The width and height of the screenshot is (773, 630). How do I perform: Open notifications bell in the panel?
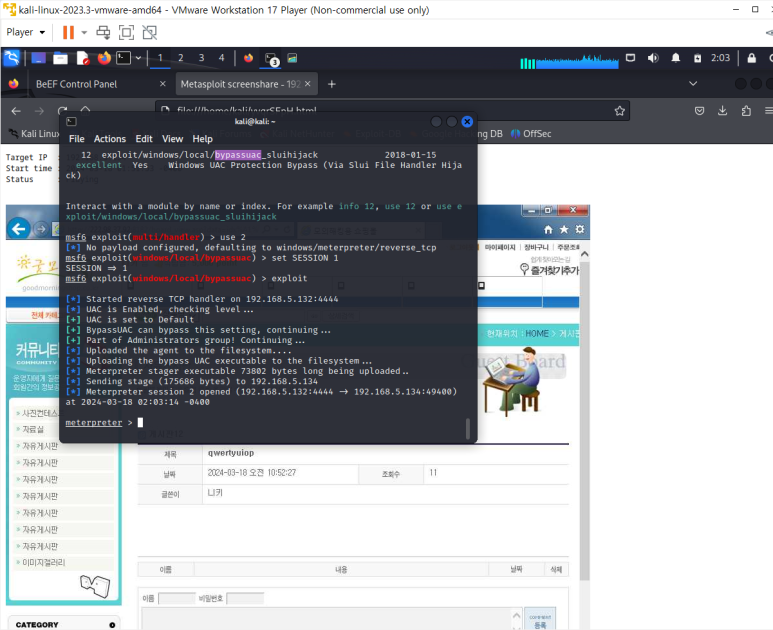tap(675, 58)
